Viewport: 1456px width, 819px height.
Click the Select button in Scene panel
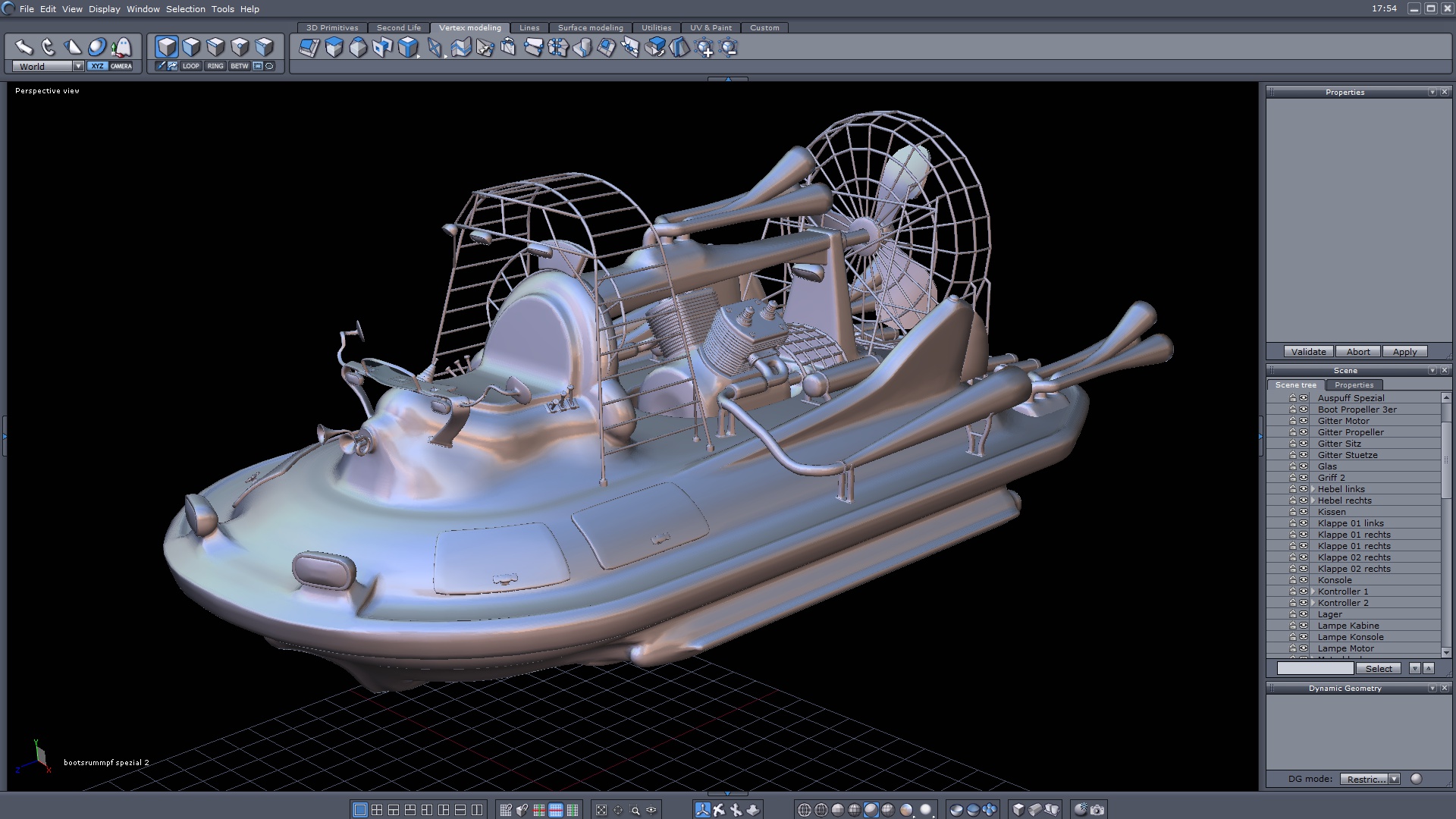pyautogui.click(x=1378, y=668)
